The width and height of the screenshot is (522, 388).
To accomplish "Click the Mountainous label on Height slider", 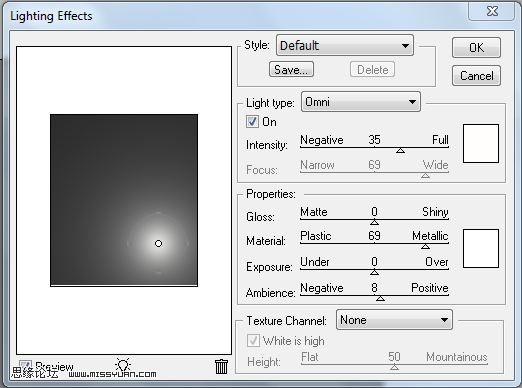I will pyautogui.click(x=457, y=357).
